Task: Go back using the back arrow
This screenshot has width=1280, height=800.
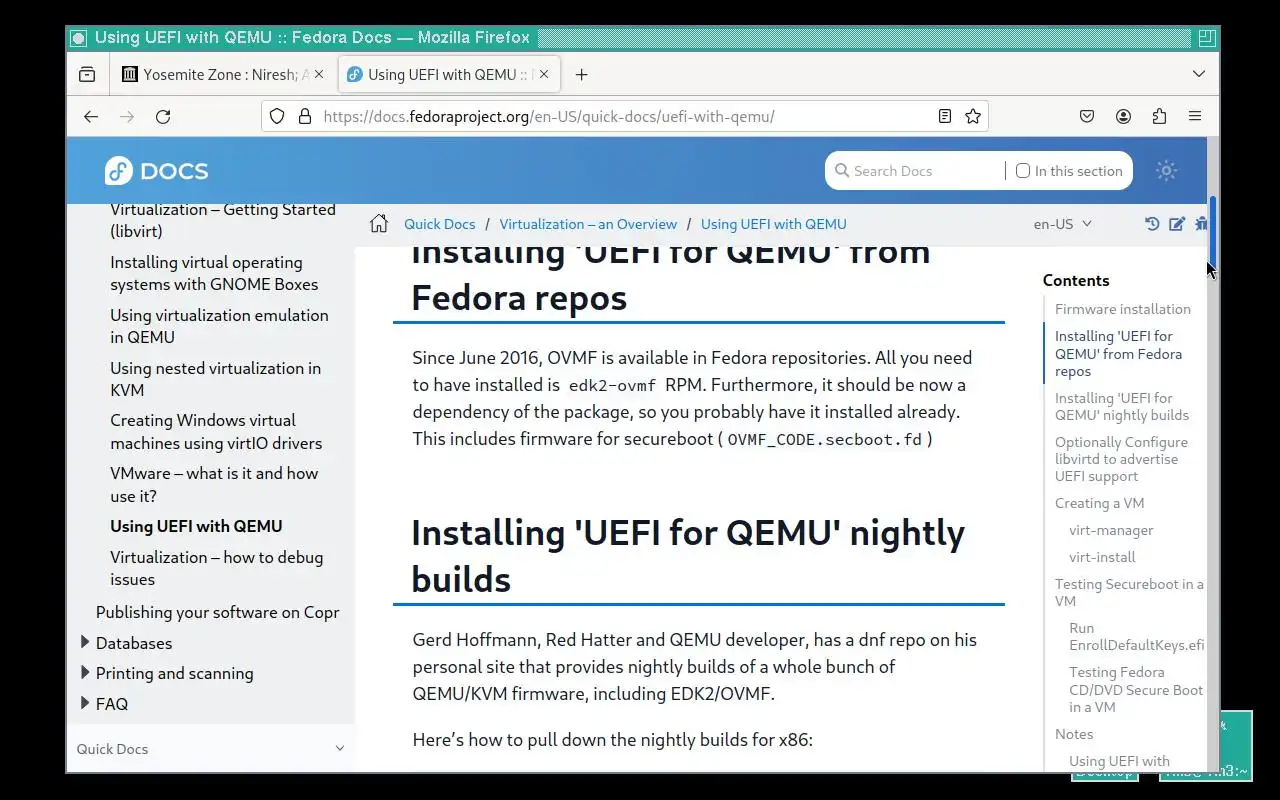Action: click(x=91, y=117)
